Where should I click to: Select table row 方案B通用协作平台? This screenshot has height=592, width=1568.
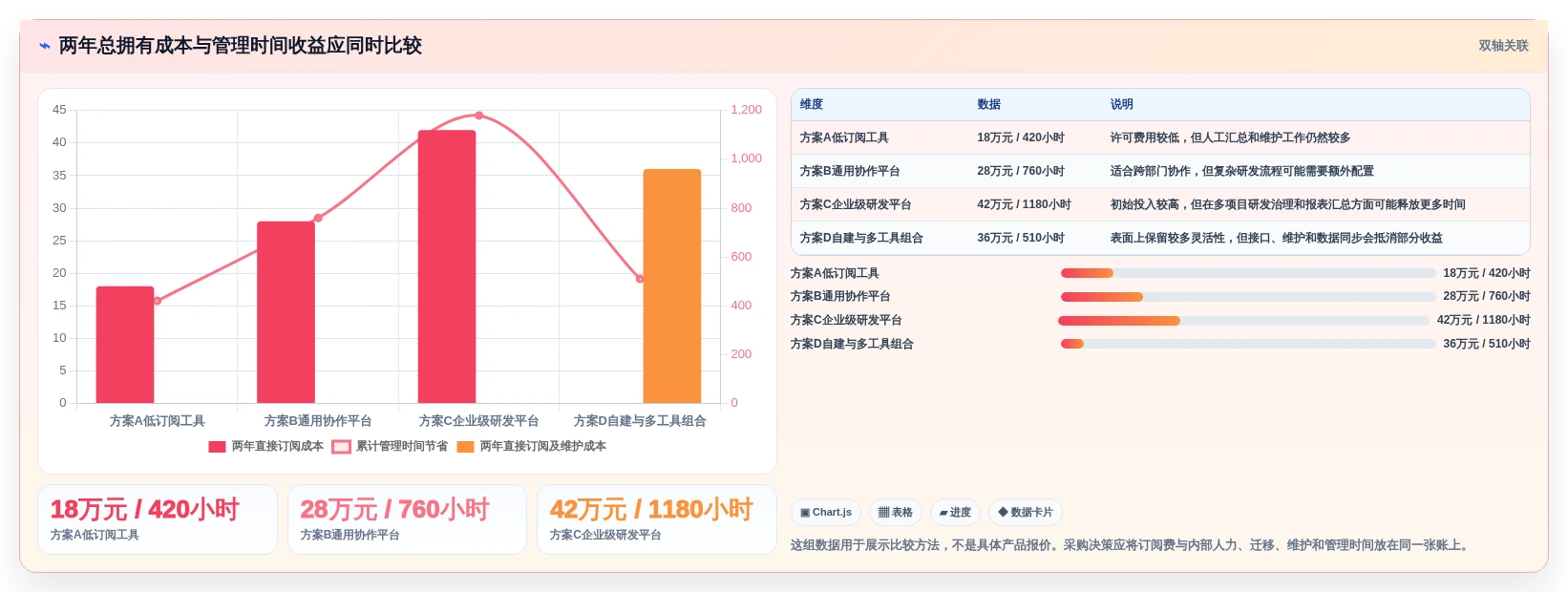click(1160, 171)
